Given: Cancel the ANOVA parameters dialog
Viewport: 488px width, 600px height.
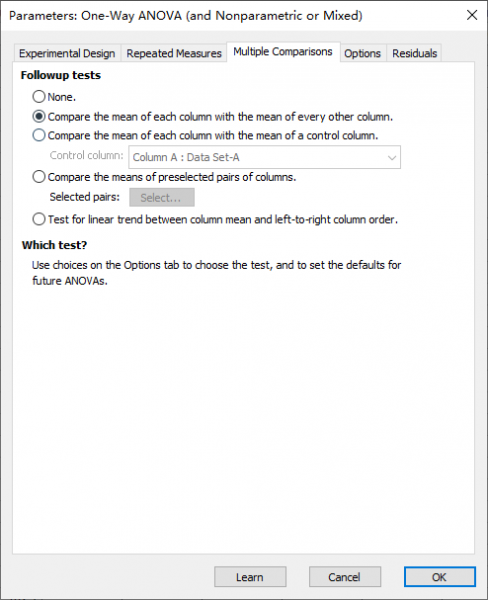Looking at the screenshot, I should click(x=344, y=577).
